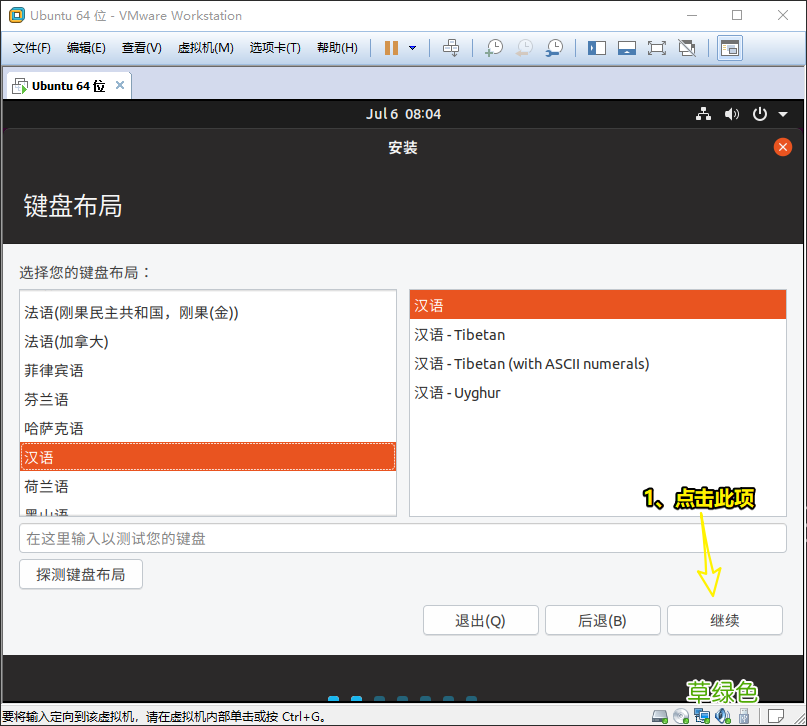
Task: Select 哈萨克语 in the layout list
Action: click(x=208, y=428)
